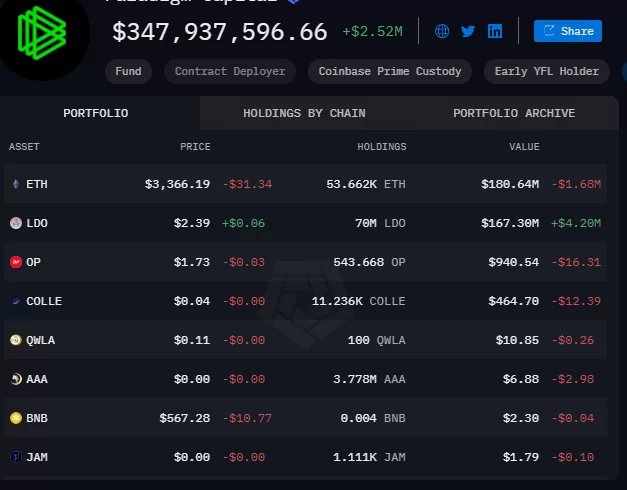Open the globe website icon
The image size is (627, 490).
(x=442, y=31)
